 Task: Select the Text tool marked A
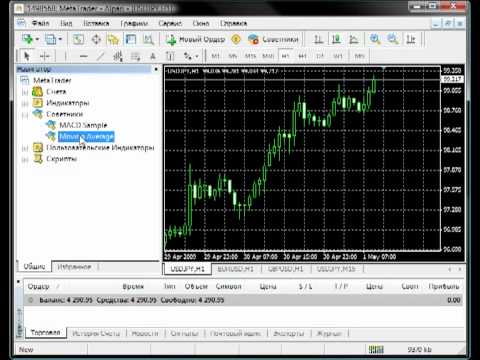click(x=153, y=56)
